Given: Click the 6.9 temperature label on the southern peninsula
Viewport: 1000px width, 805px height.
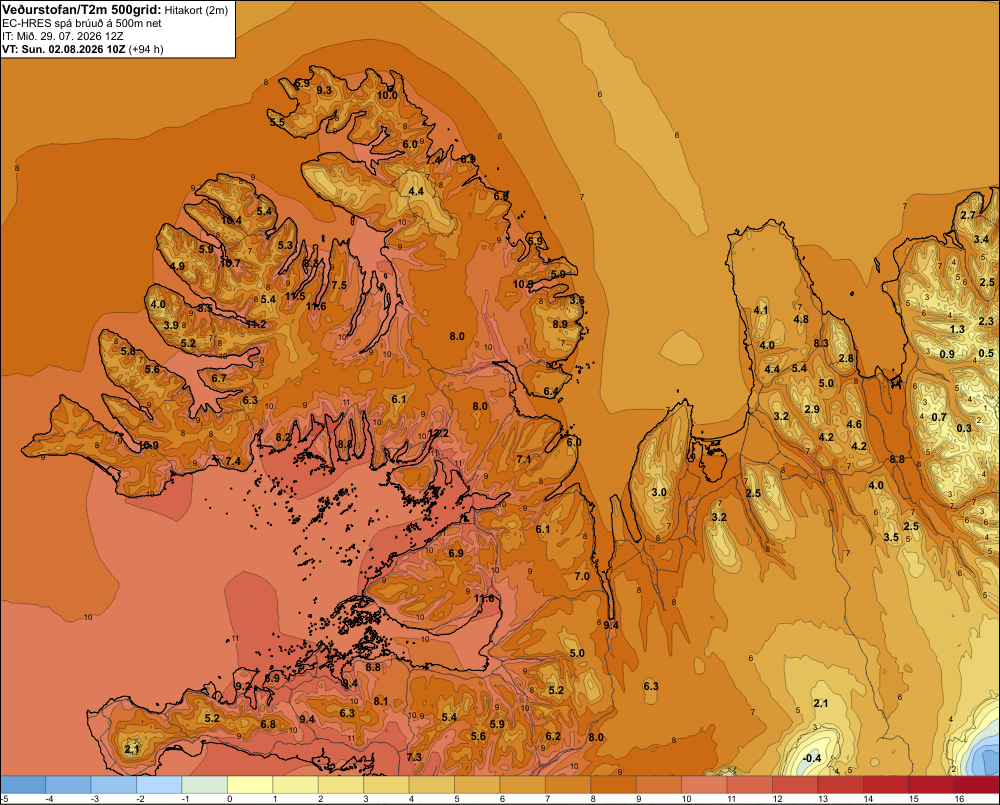Looking at the screenshot, I should click(x=456, y=552).
